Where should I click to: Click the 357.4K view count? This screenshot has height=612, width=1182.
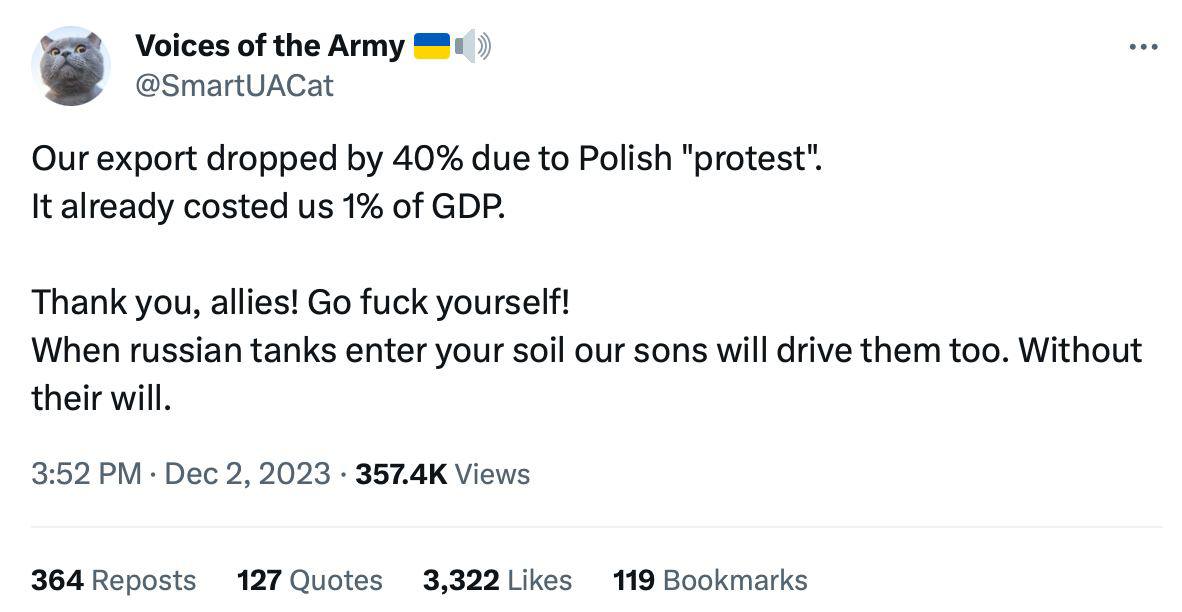click(401, 474)
